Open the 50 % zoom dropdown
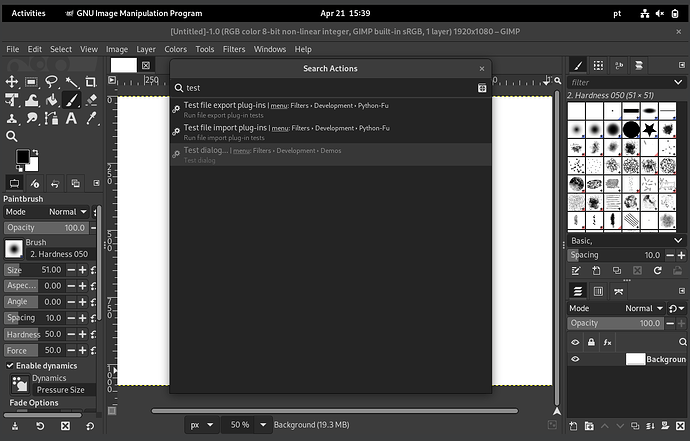The height and width of the screenshot is (441, 690). pos(263,425)
